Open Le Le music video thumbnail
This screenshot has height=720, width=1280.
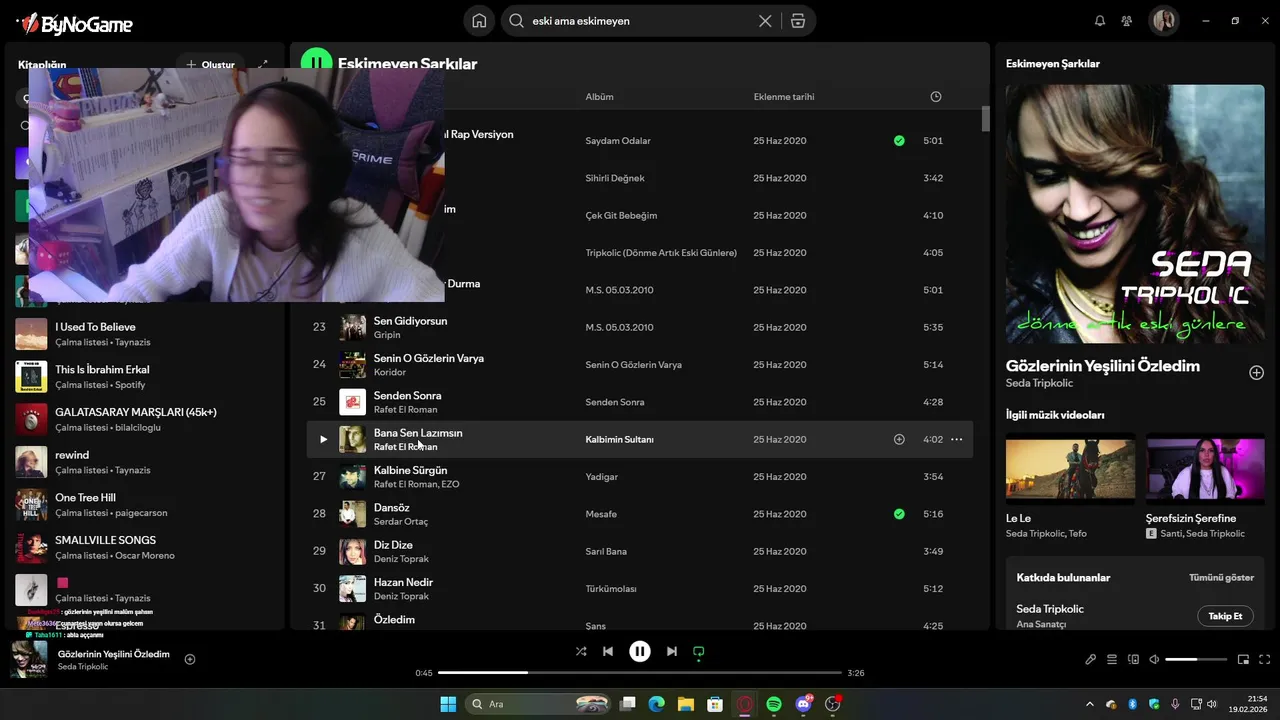1070,468
